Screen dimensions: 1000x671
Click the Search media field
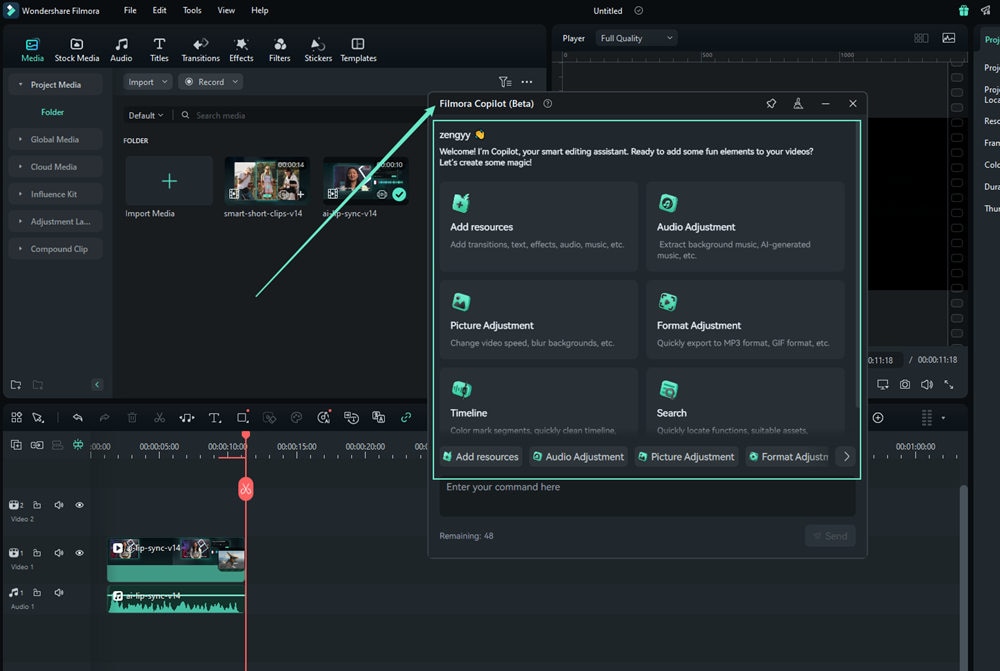[300, 115]
